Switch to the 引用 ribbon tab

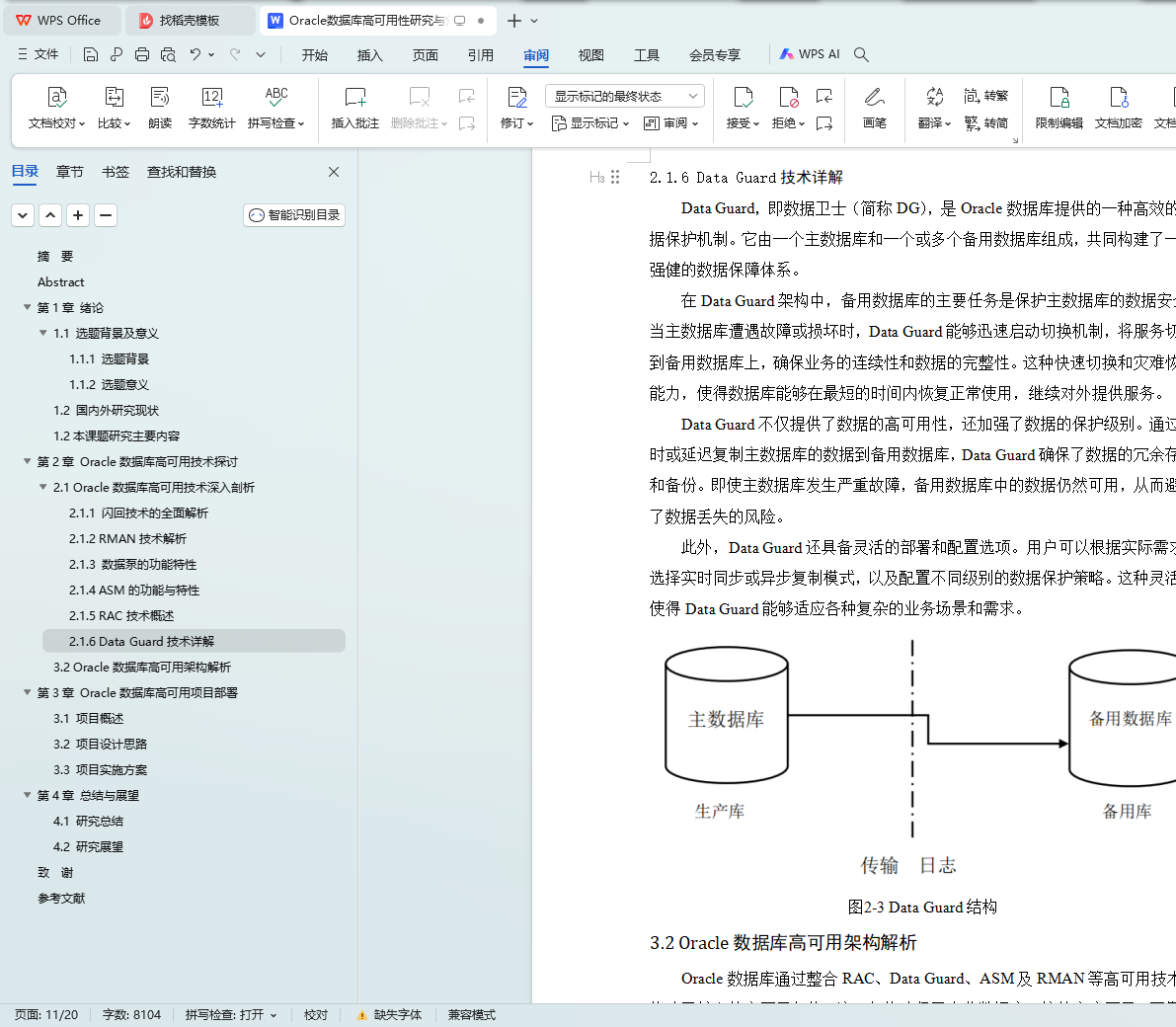coord(481,54)
